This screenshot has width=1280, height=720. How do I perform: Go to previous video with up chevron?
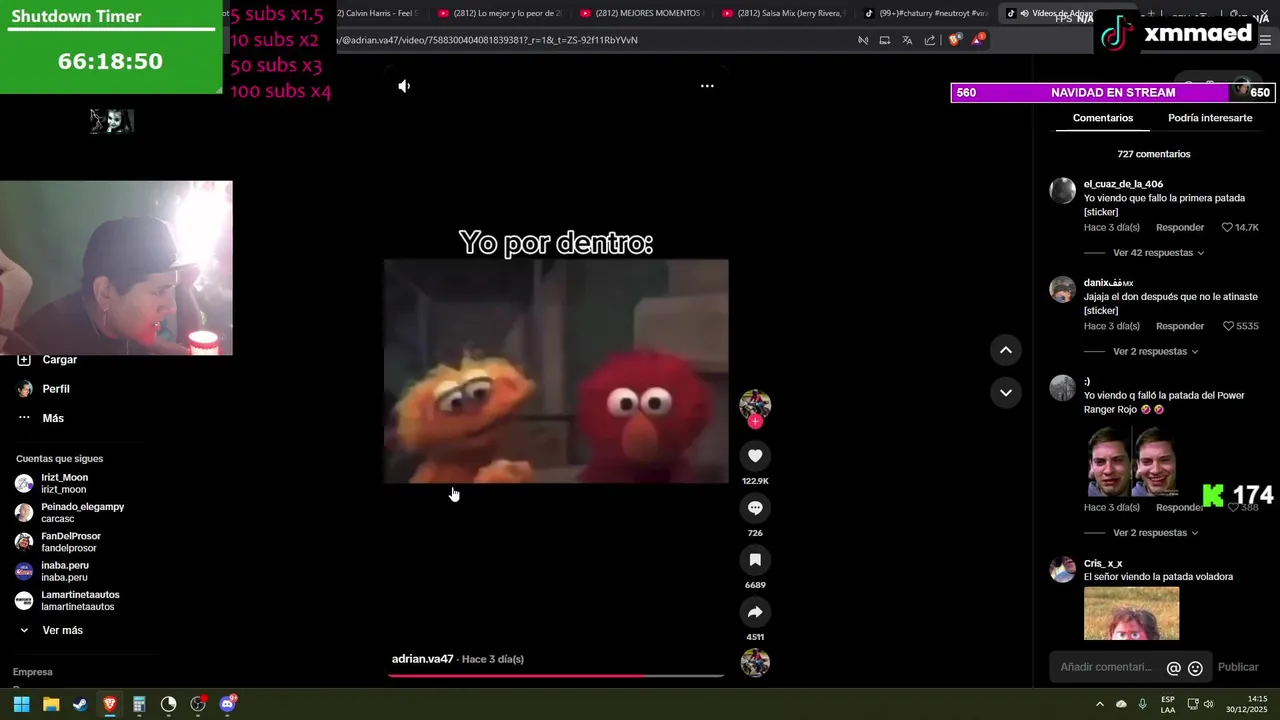pyautogui.click(x=1006, y=350)
